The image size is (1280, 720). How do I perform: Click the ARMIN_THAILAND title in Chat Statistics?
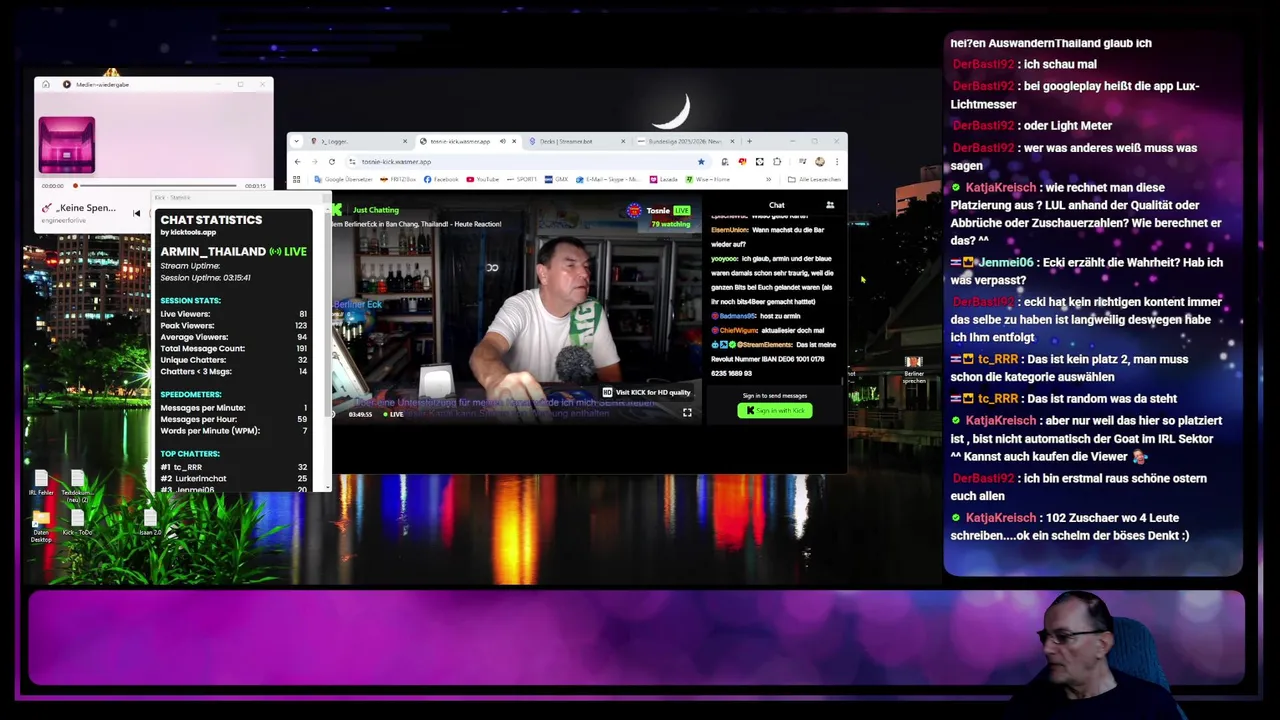pos(213,252)
